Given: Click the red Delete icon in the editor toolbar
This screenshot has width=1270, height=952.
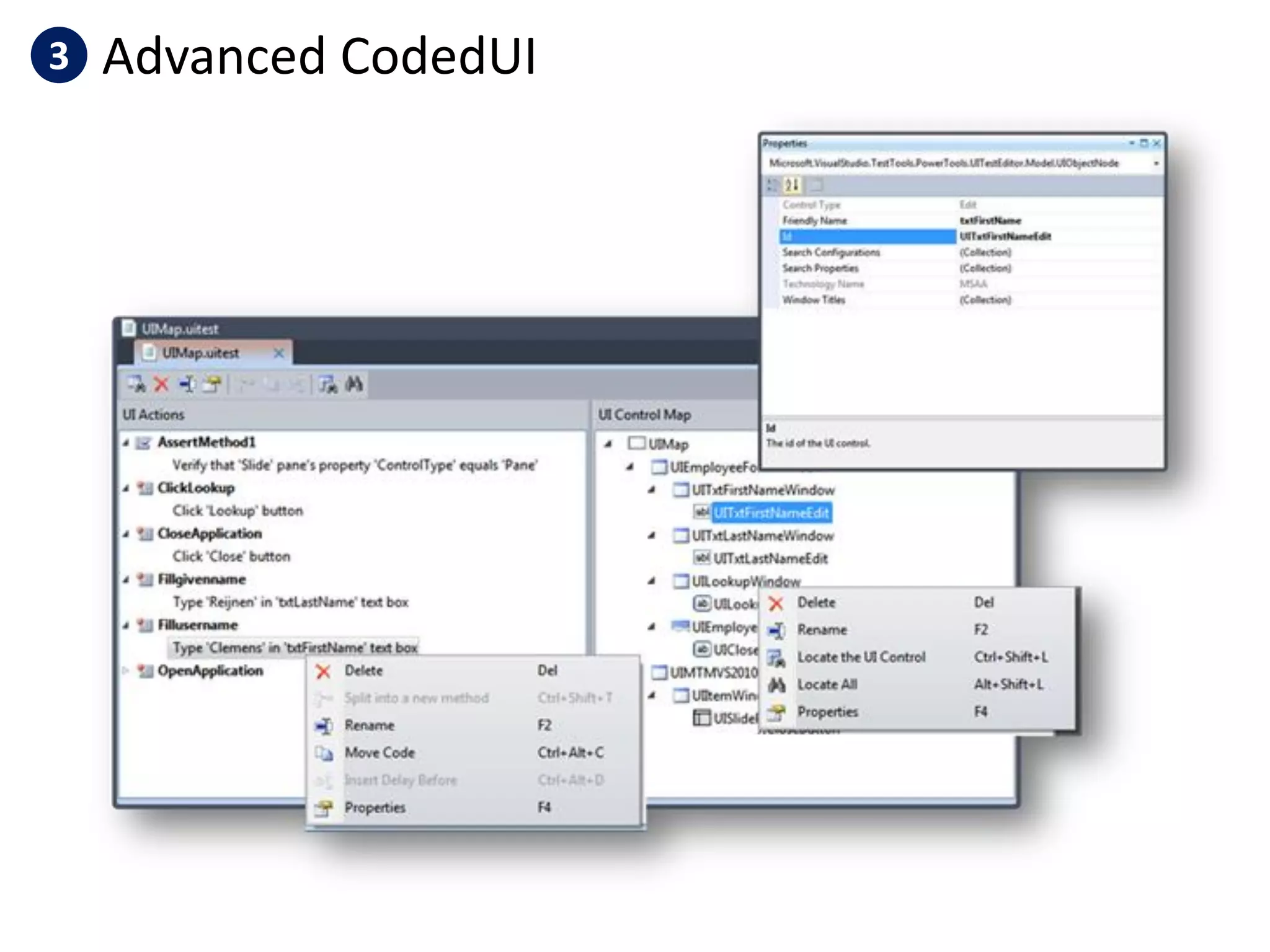Looking at the screenshot, I should (161, 384).
